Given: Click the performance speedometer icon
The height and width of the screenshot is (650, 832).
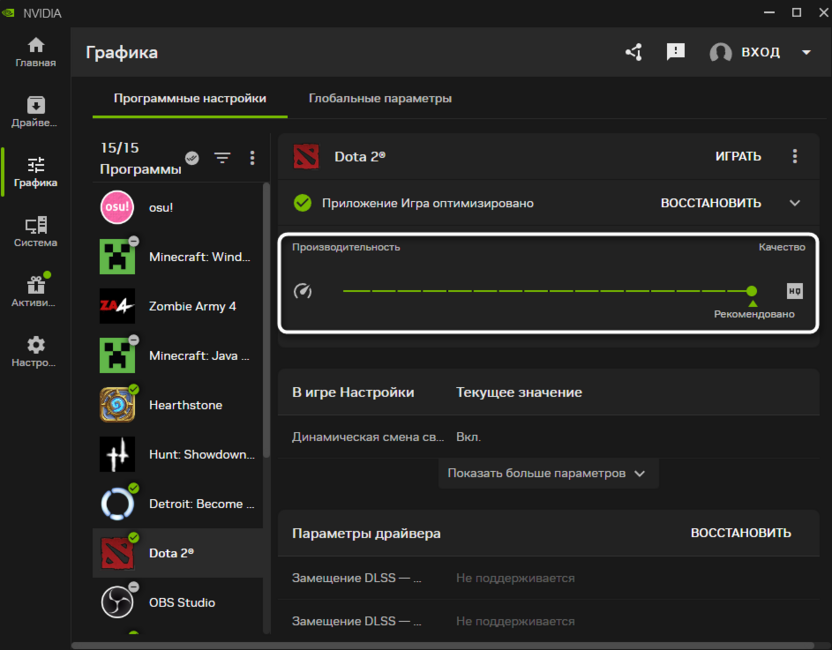Looking at the screenshot, I should 303,291.
